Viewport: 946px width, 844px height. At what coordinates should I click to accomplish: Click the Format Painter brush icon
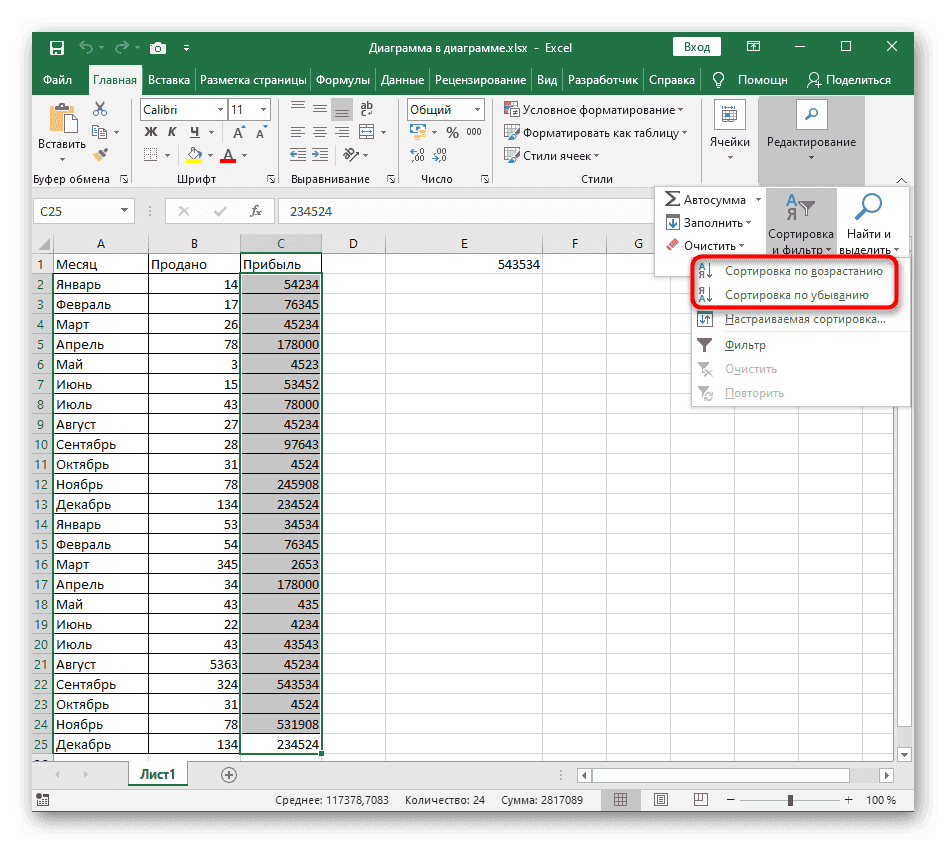click(100, 153)
